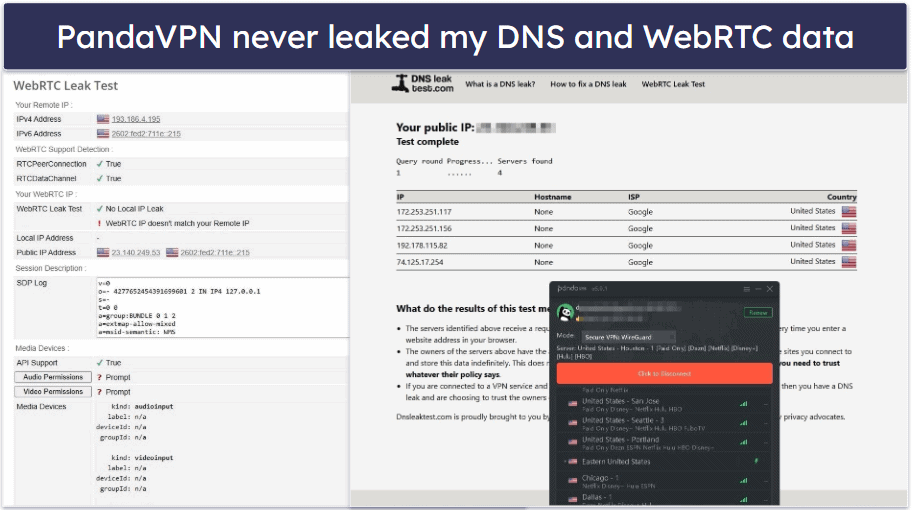
Task: Click the IPv4 address 193.186.4.195 link
Action: click(136, 119)
